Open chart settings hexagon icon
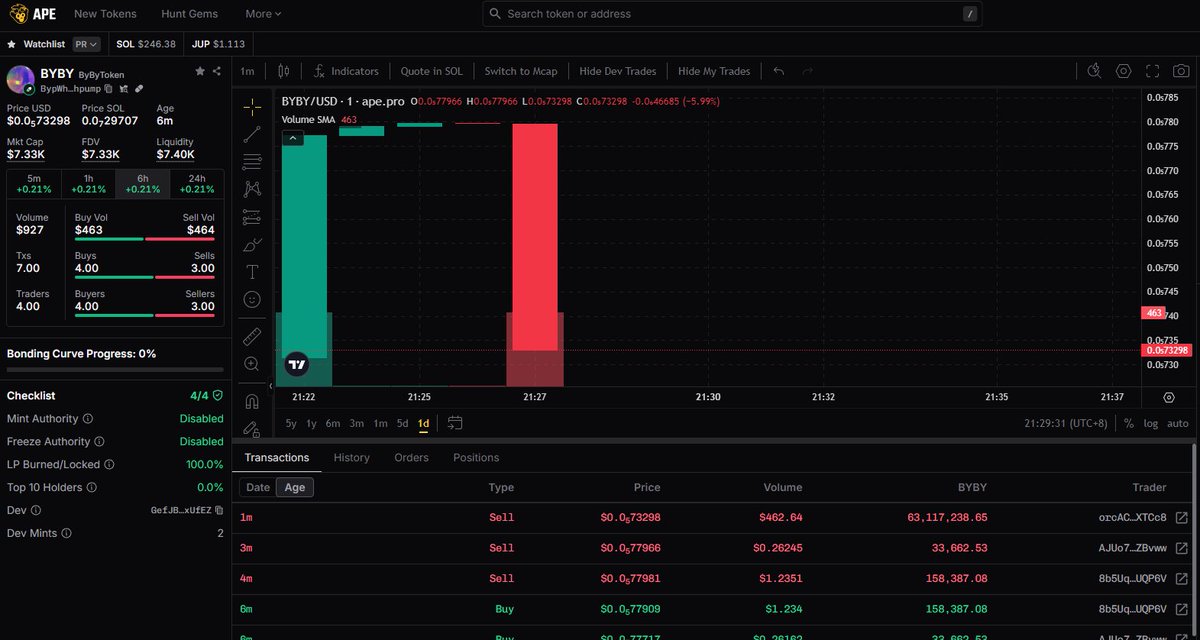Image resolution: width=1200 pixels, height=640 pixels. pos(1124,71)
